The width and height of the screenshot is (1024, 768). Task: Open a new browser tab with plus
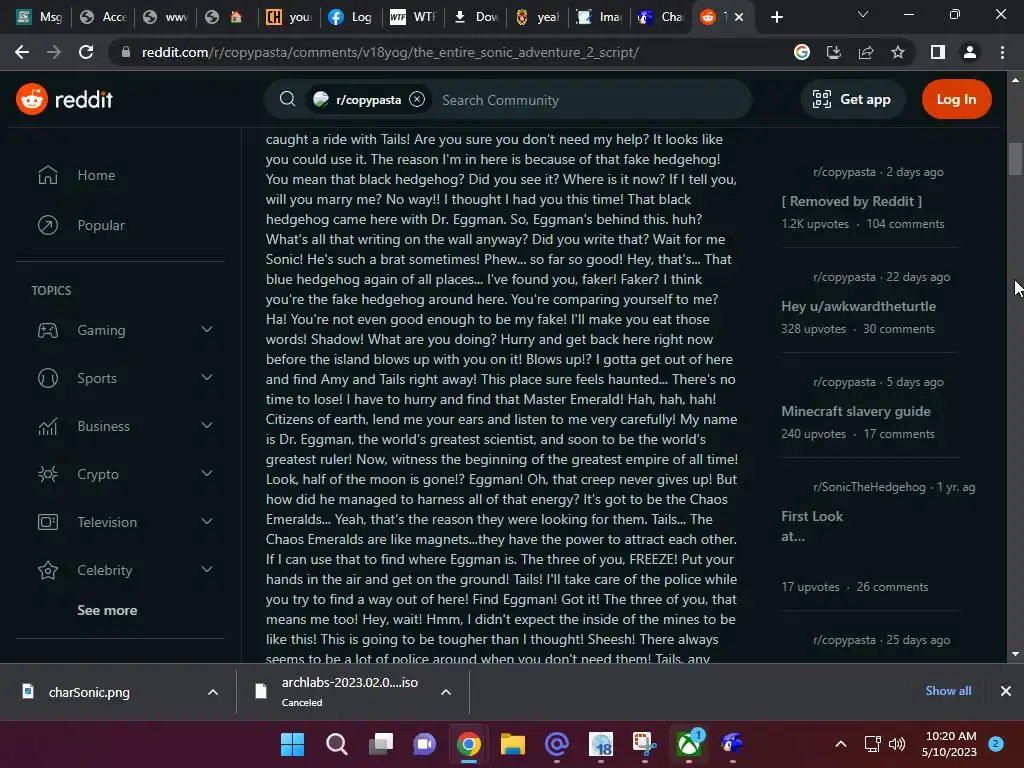click(x=776, y=17)
